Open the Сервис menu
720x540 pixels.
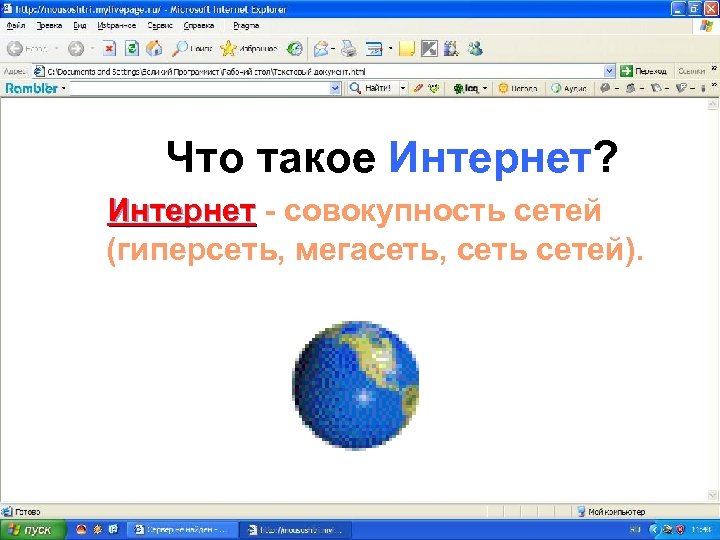click(160, 26)
